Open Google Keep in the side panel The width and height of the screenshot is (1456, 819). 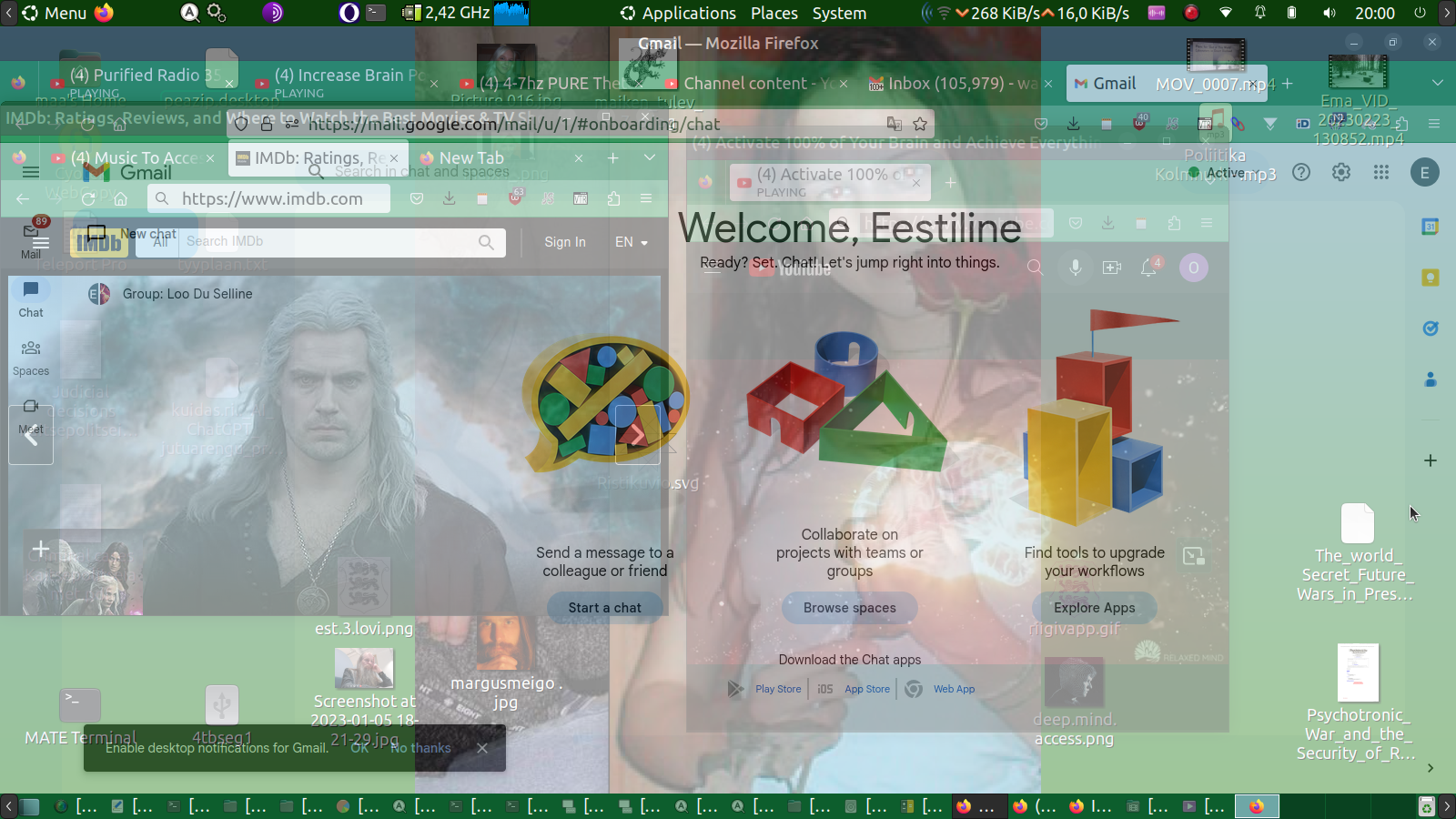click(1431, 278)
